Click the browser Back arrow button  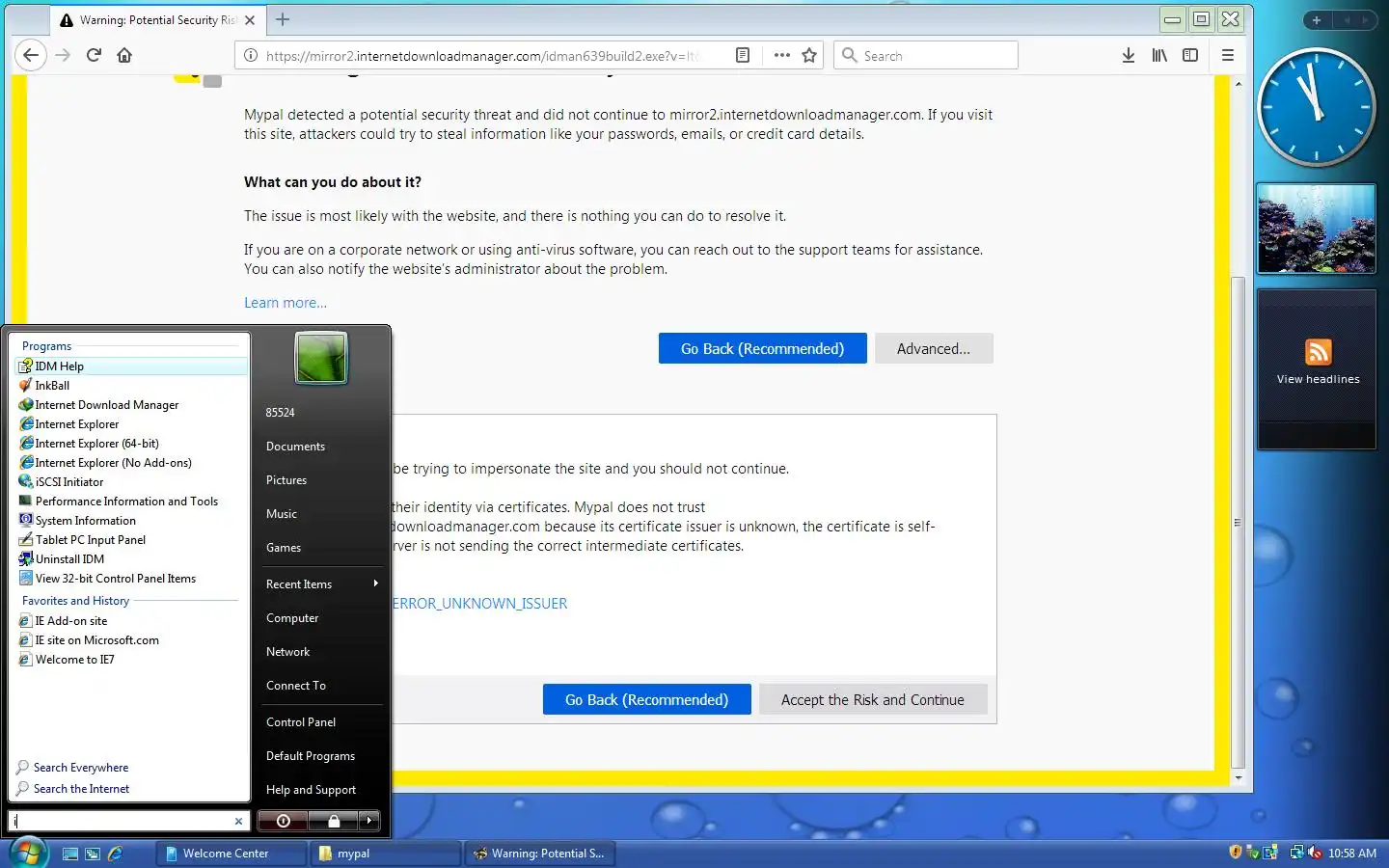pos(31,55)
